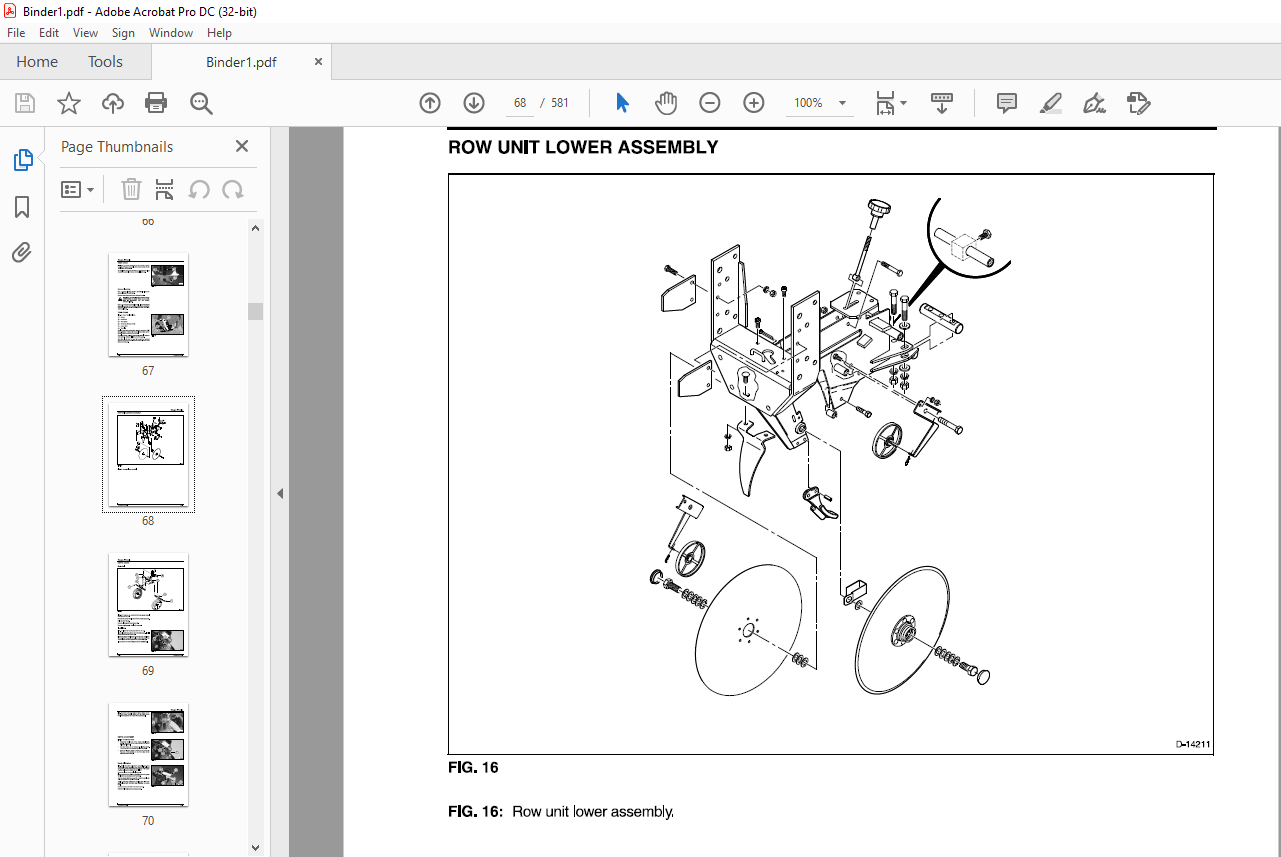This screenshot has height=857, width=1281.
Task: Click the ROW UNIT LOWER ASSEMBLY heading
Action: [583, 147]
